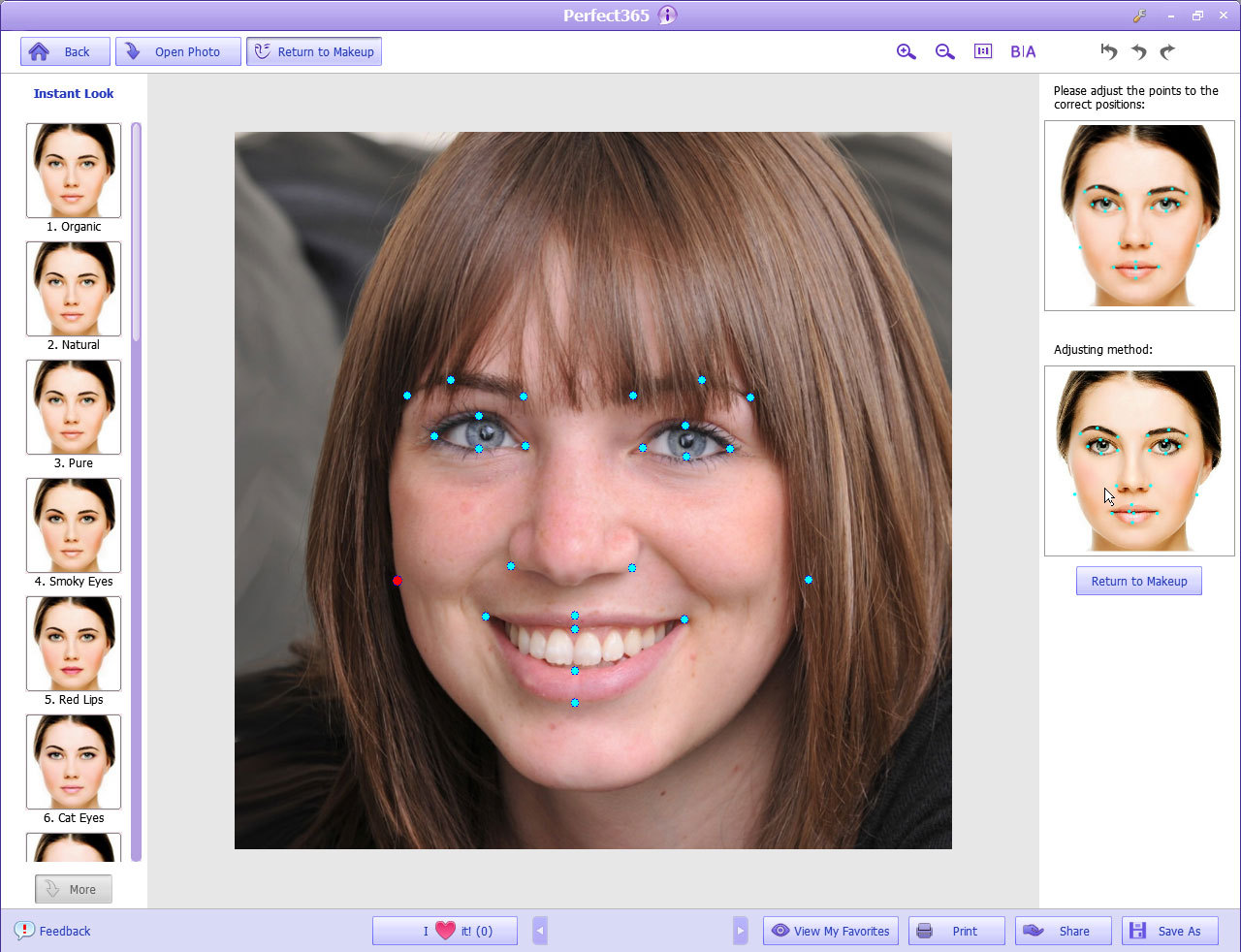Viewport: 1241px width, 952px height.
Task: Select the 2. Natural look thumbnail
Action: coord(74,289)
